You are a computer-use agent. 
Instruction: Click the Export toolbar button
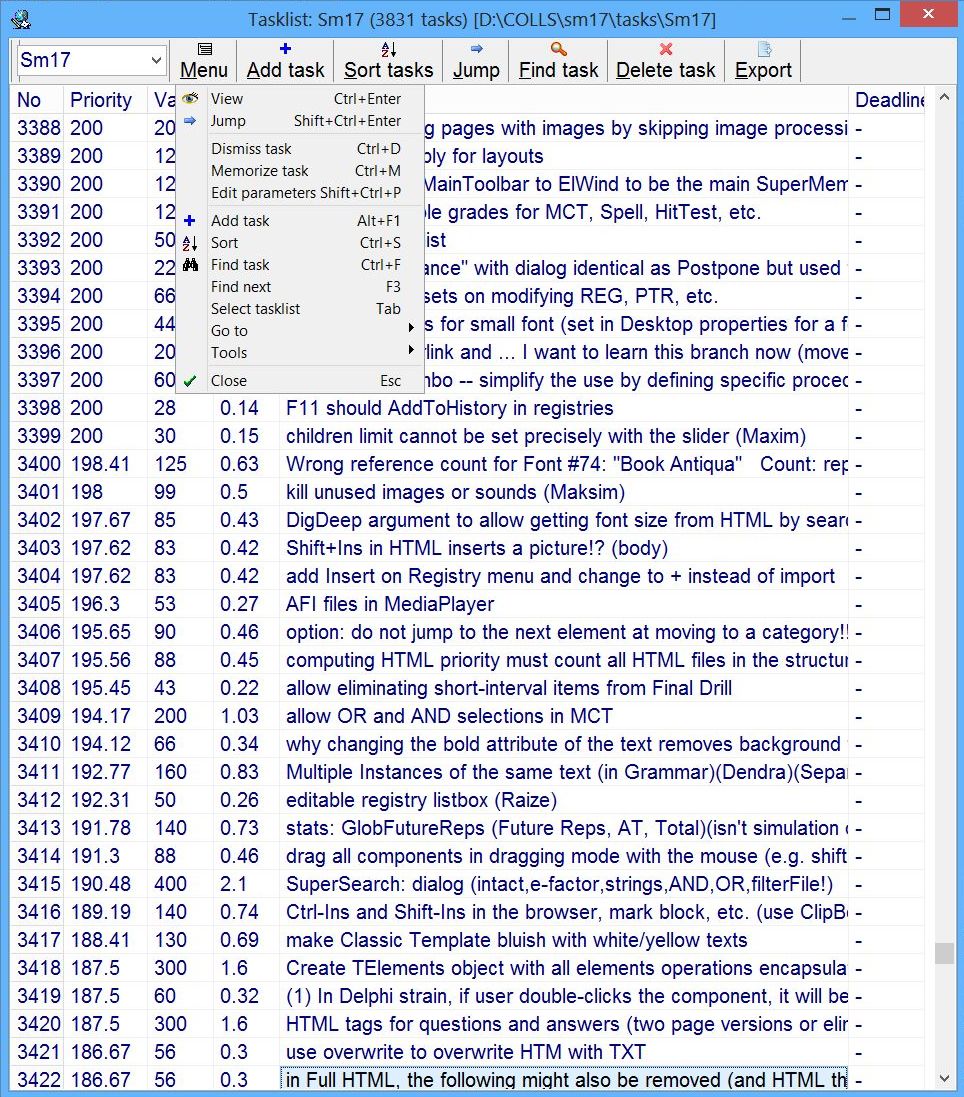(x=763, y=61)
